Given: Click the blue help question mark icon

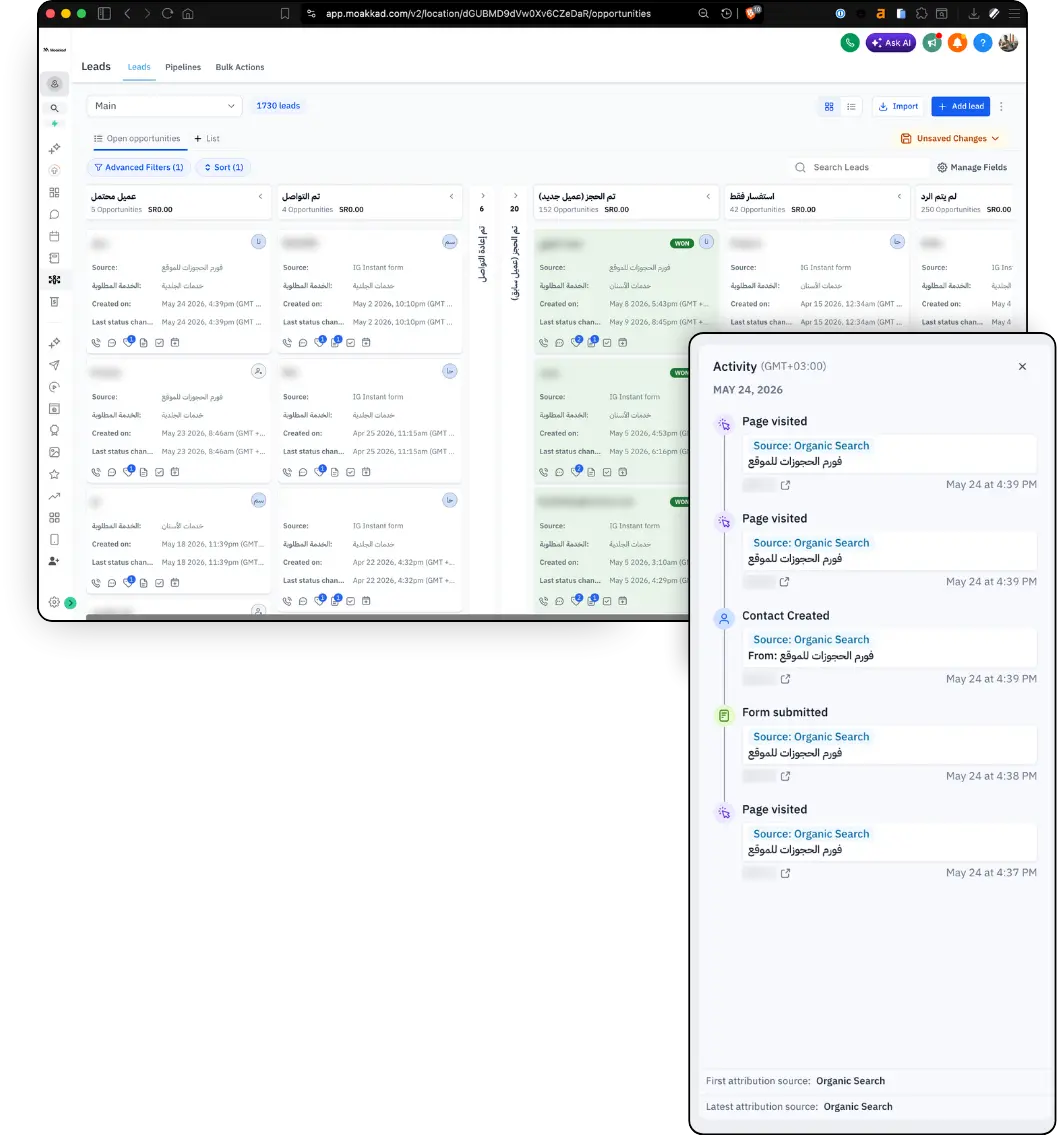Looking at the screenshot, I should (982, 43).
